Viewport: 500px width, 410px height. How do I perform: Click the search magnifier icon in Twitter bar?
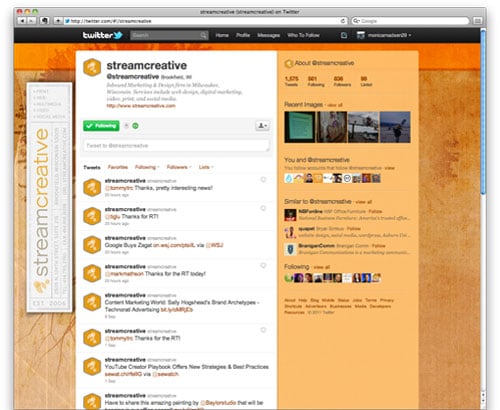203,35
